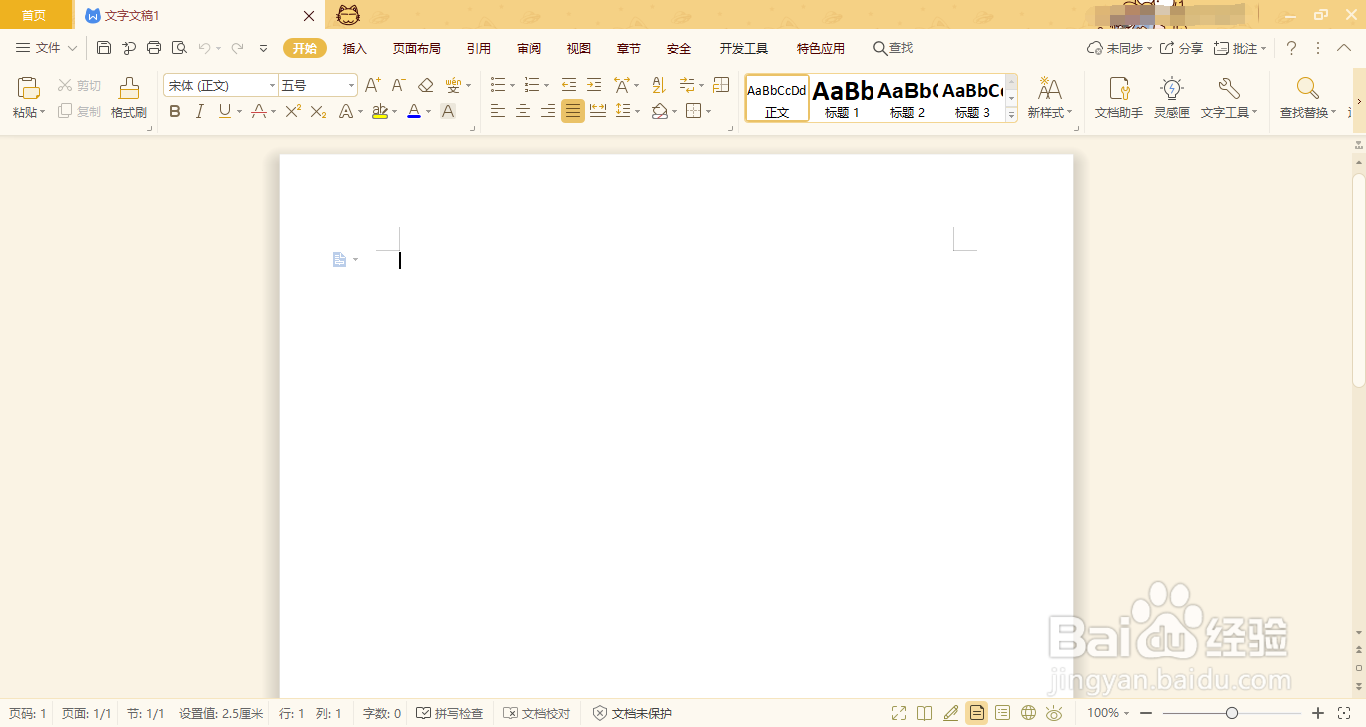Viewport: 1366px width, 727px height.
Task: Enable eye protection mode icon
Action: coord(1054,713)
